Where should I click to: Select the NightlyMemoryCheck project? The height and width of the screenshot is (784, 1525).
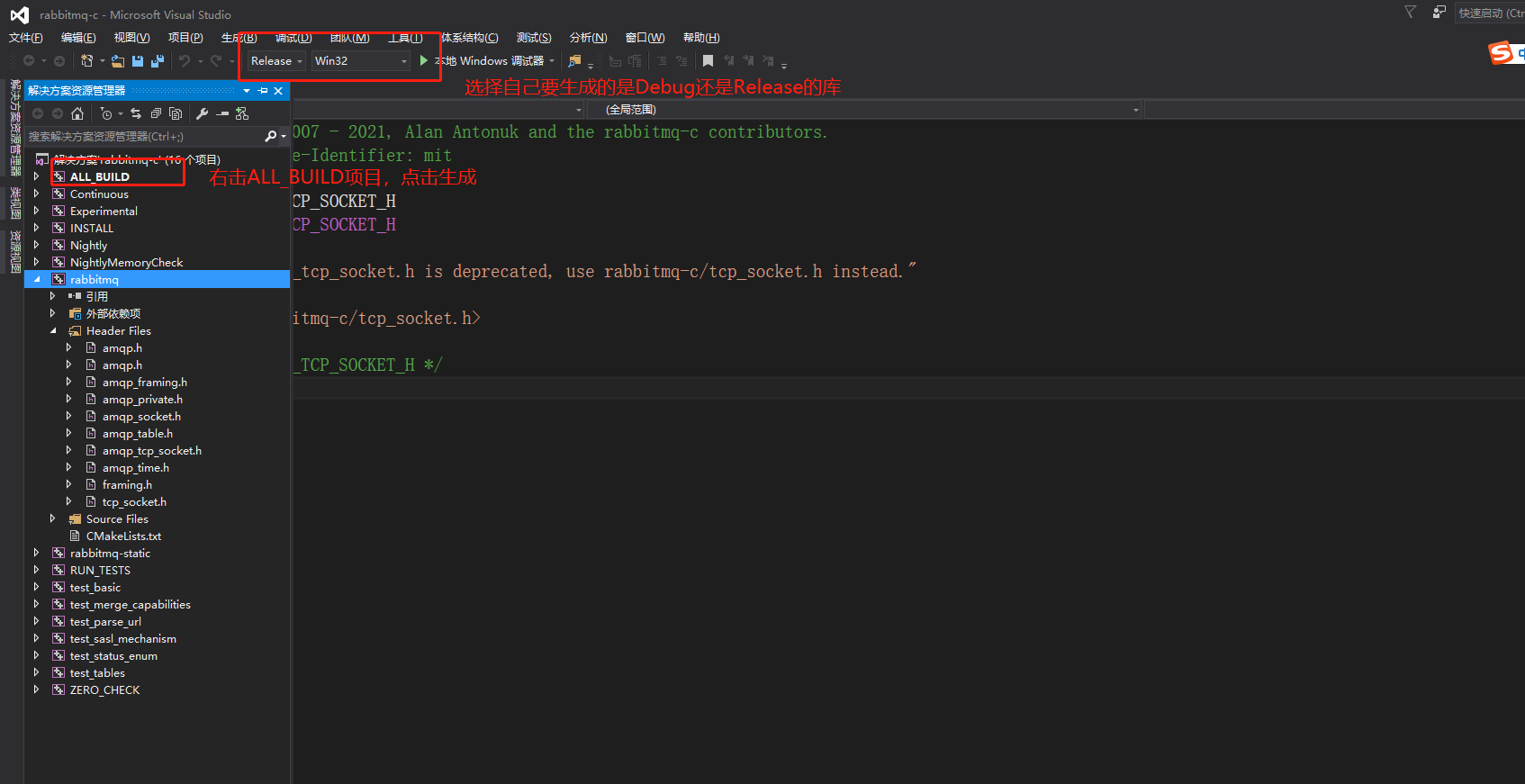coord(126,262)
